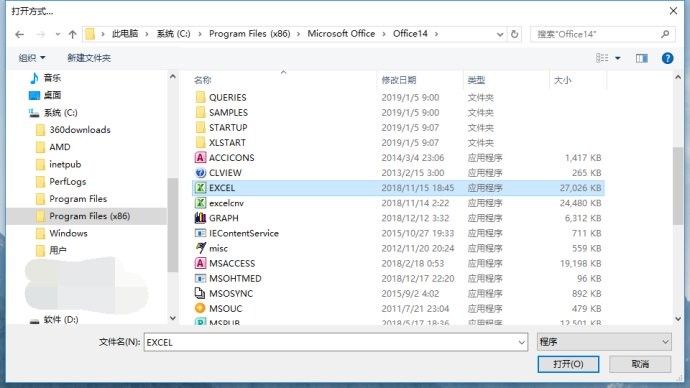Click the search magnifier icon
This screenshot has width=690, height=388.
pos(665,34)
